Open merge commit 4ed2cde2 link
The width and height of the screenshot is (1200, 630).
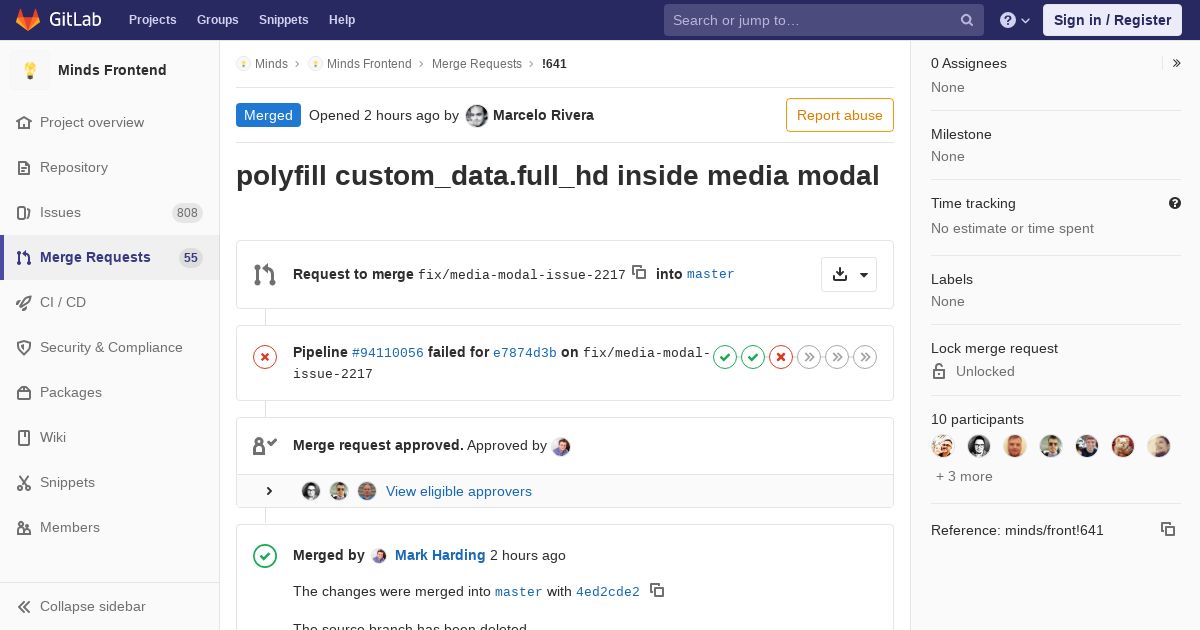(x=608, y=592)
